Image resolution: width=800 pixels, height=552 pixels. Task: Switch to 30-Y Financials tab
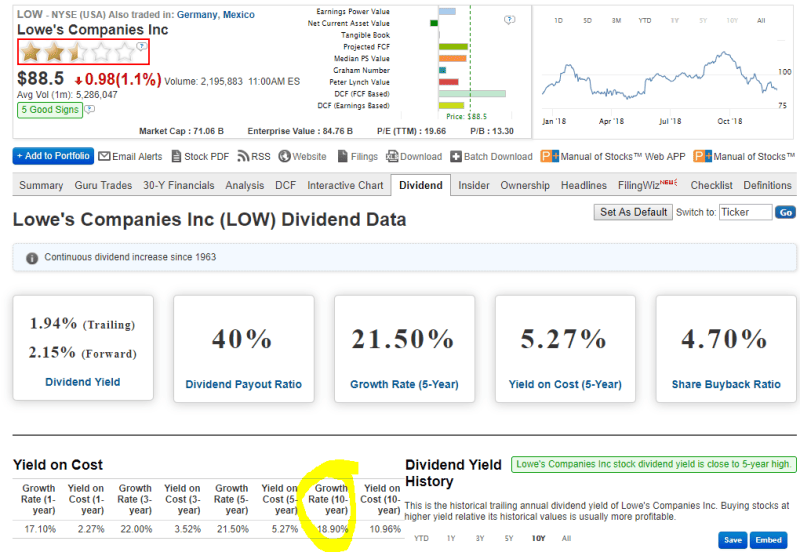point(179,185)
